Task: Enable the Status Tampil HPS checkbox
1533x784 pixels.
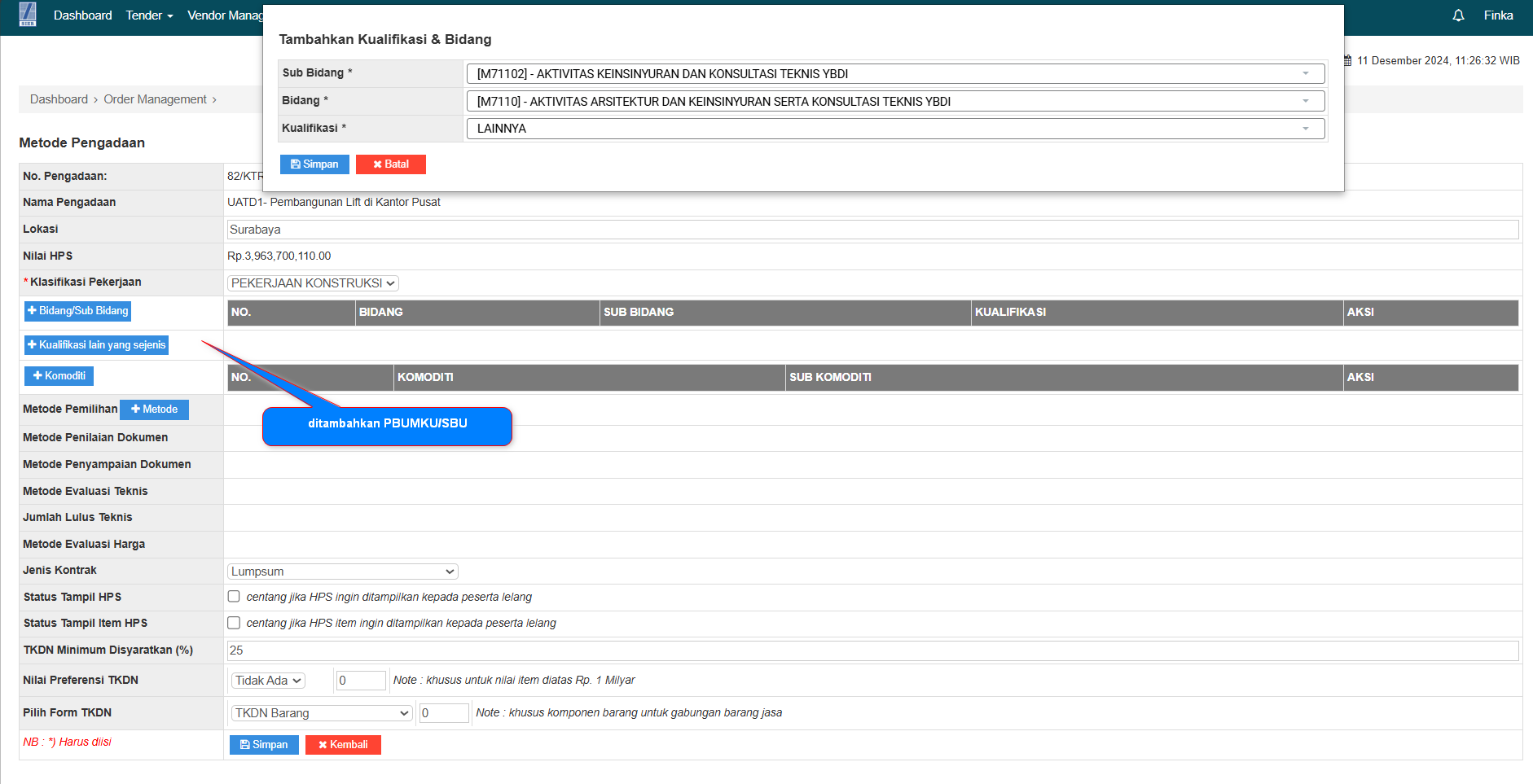Action: [x=234, y=597]
